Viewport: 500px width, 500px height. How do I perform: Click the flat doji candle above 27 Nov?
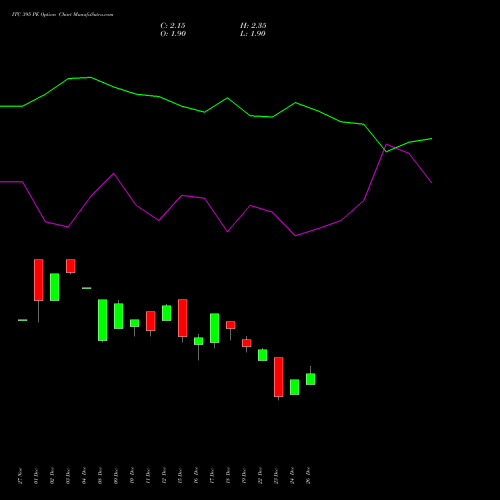[x=23, y=320]
